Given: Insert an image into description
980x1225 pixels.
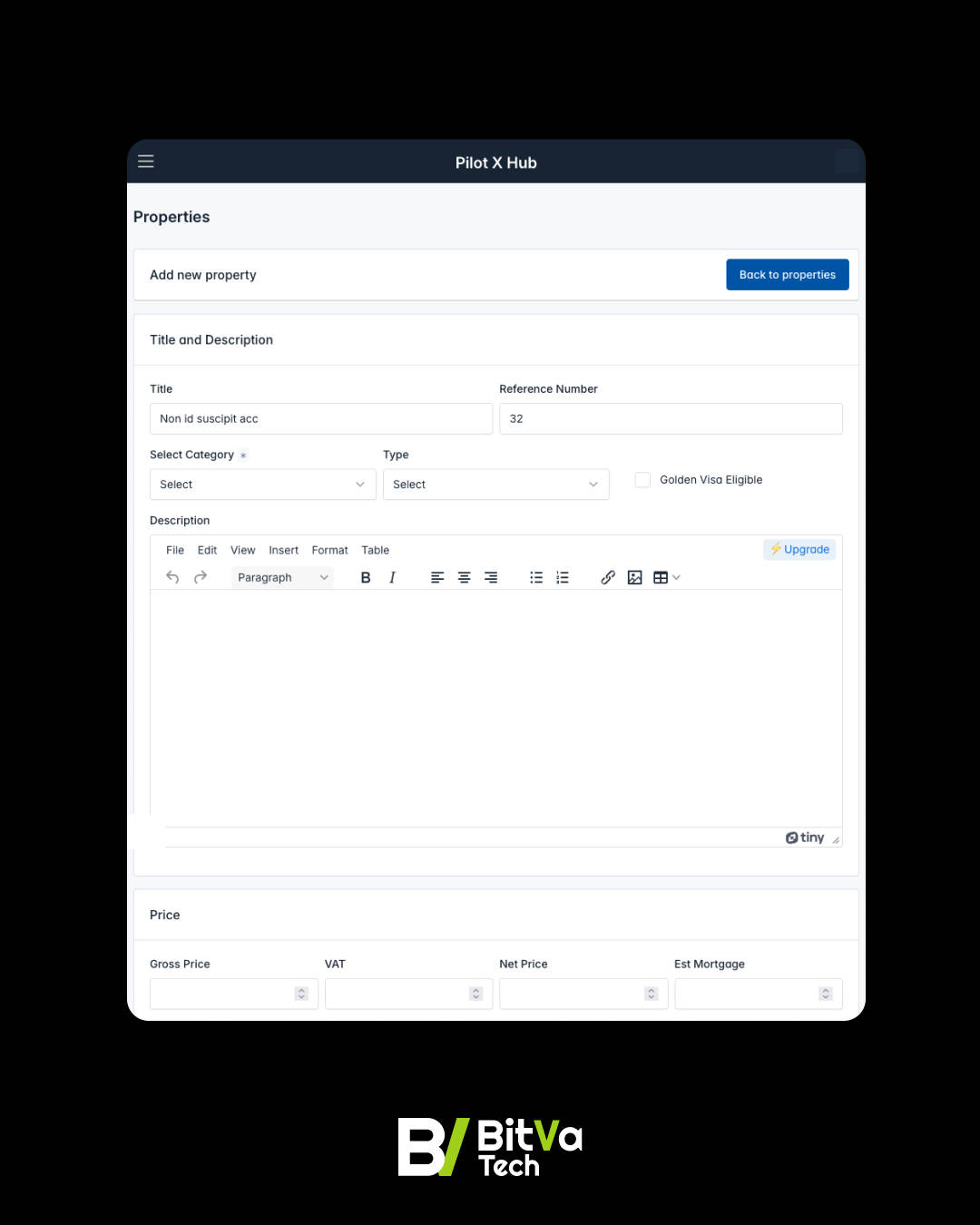Looking at the screenshot, I should (634, 577).
